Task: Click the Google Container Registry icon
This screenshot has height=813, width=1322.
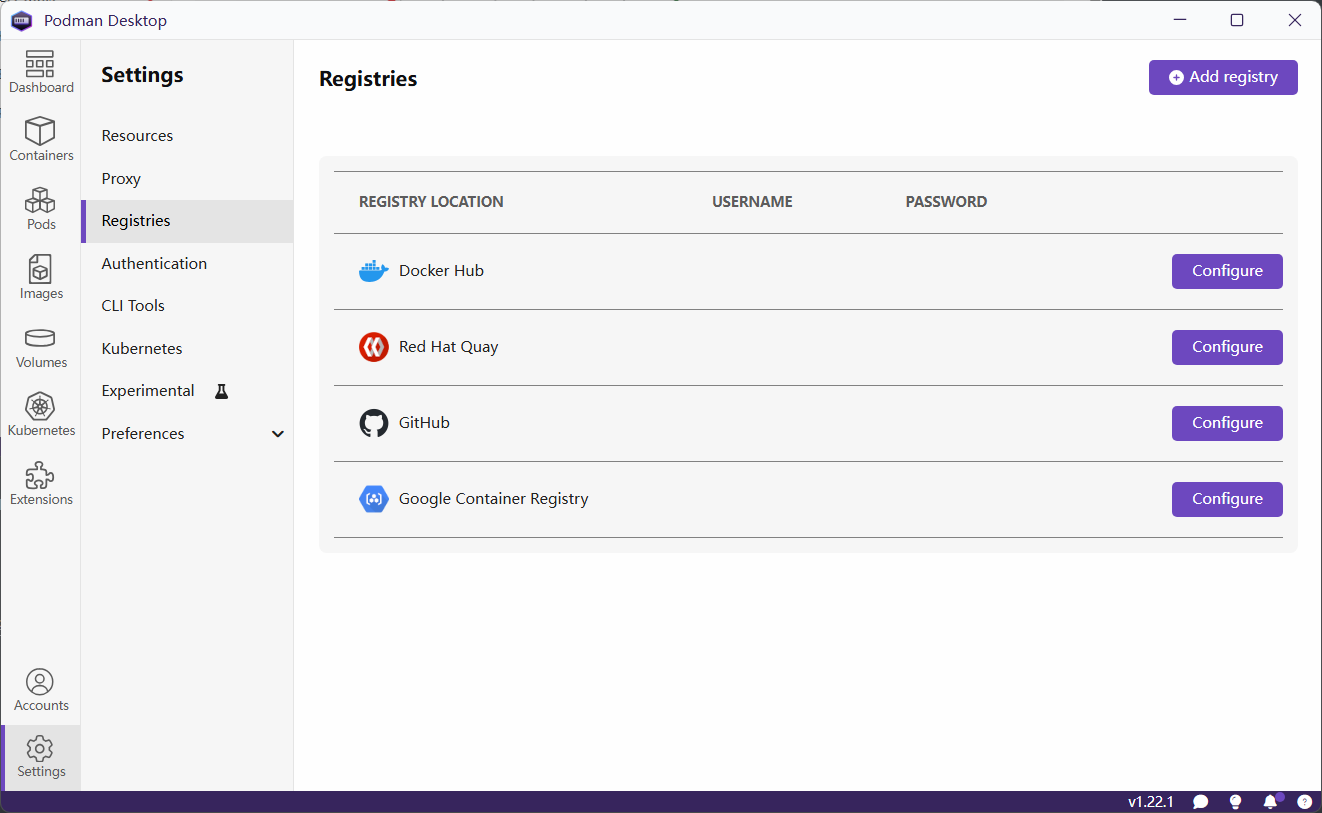Action: [x=373, y=499]
